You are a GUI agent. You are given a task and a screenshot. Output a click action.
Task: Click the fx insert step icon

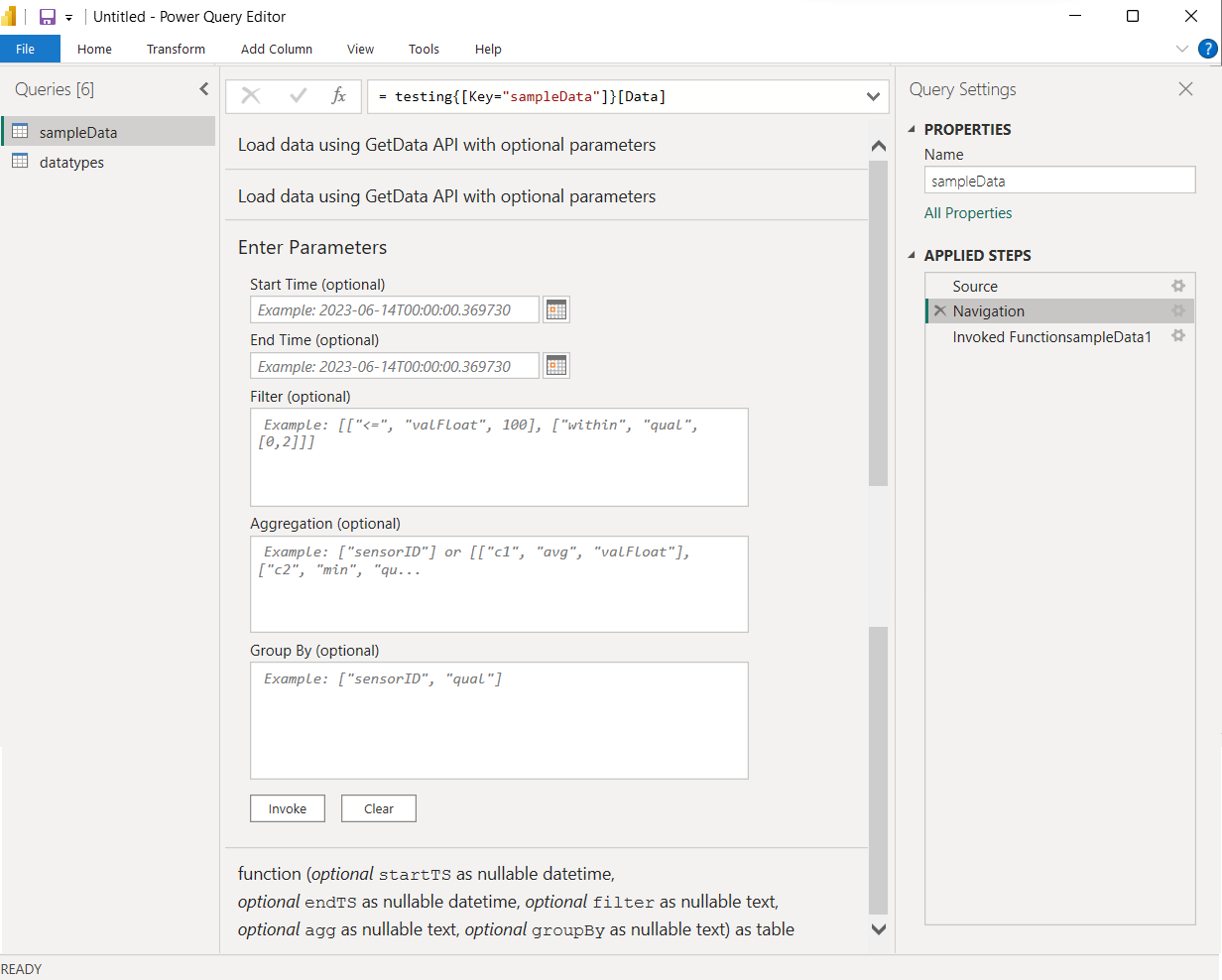[336, 96]
